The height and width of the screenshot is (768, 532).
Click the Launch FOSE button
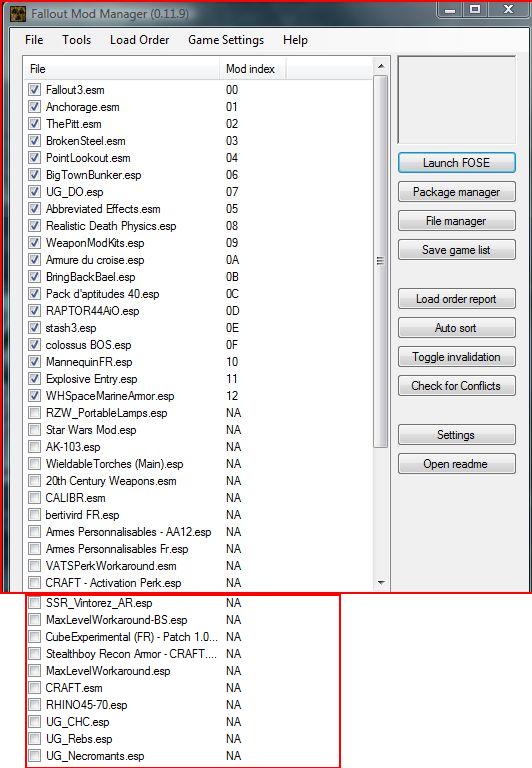tap(457, 163)
